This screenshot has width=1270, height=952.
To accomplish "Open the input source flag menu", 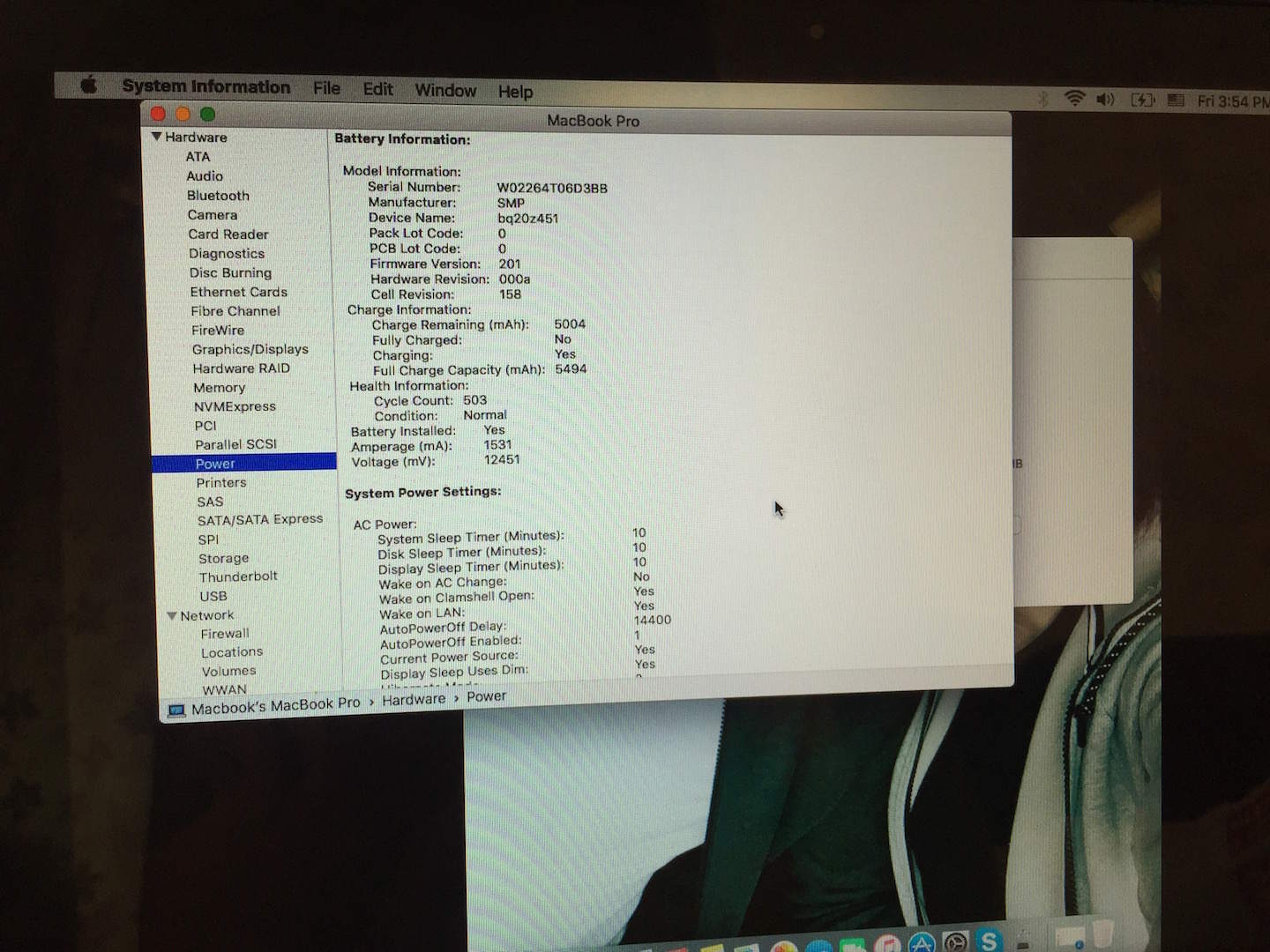I will [x=1176, y=100].
